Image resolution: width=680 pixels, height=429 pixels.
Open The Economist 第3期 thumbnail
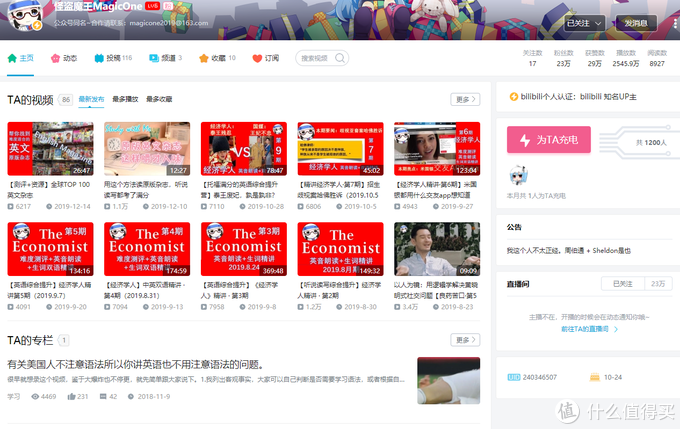pos(244,249)
